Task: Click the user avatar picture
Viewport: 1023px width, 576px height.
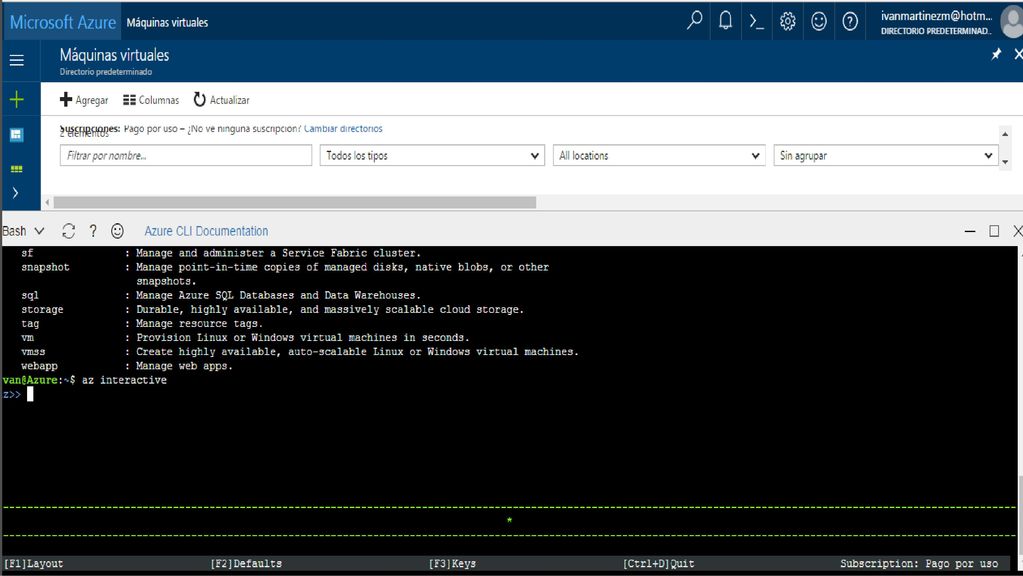Action: click(x=1012, y=22)
